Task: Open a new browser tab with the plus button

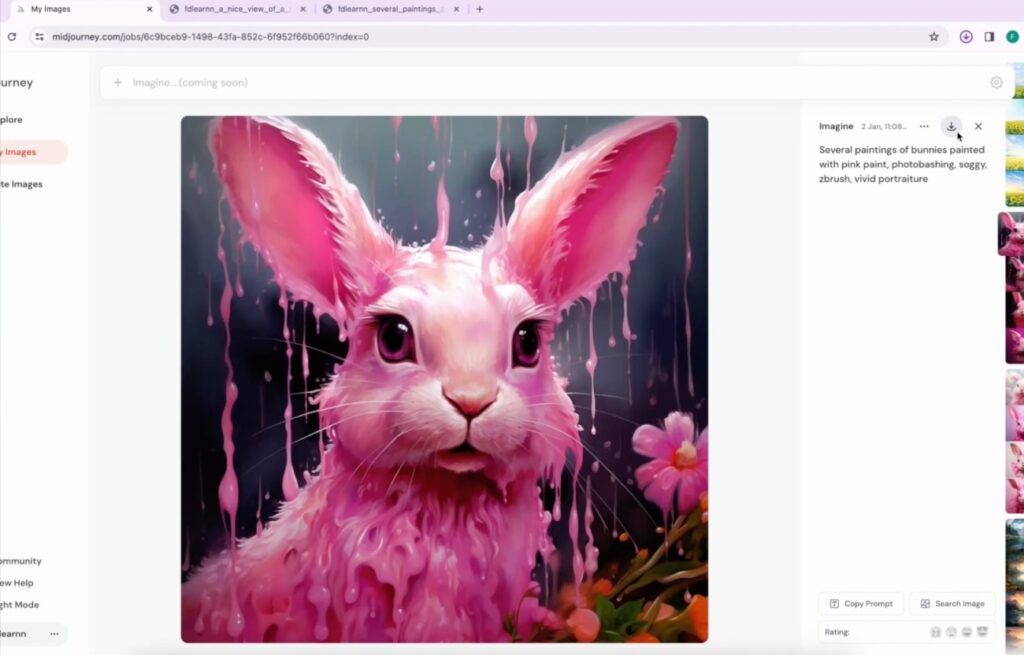Action: point(479,9)
